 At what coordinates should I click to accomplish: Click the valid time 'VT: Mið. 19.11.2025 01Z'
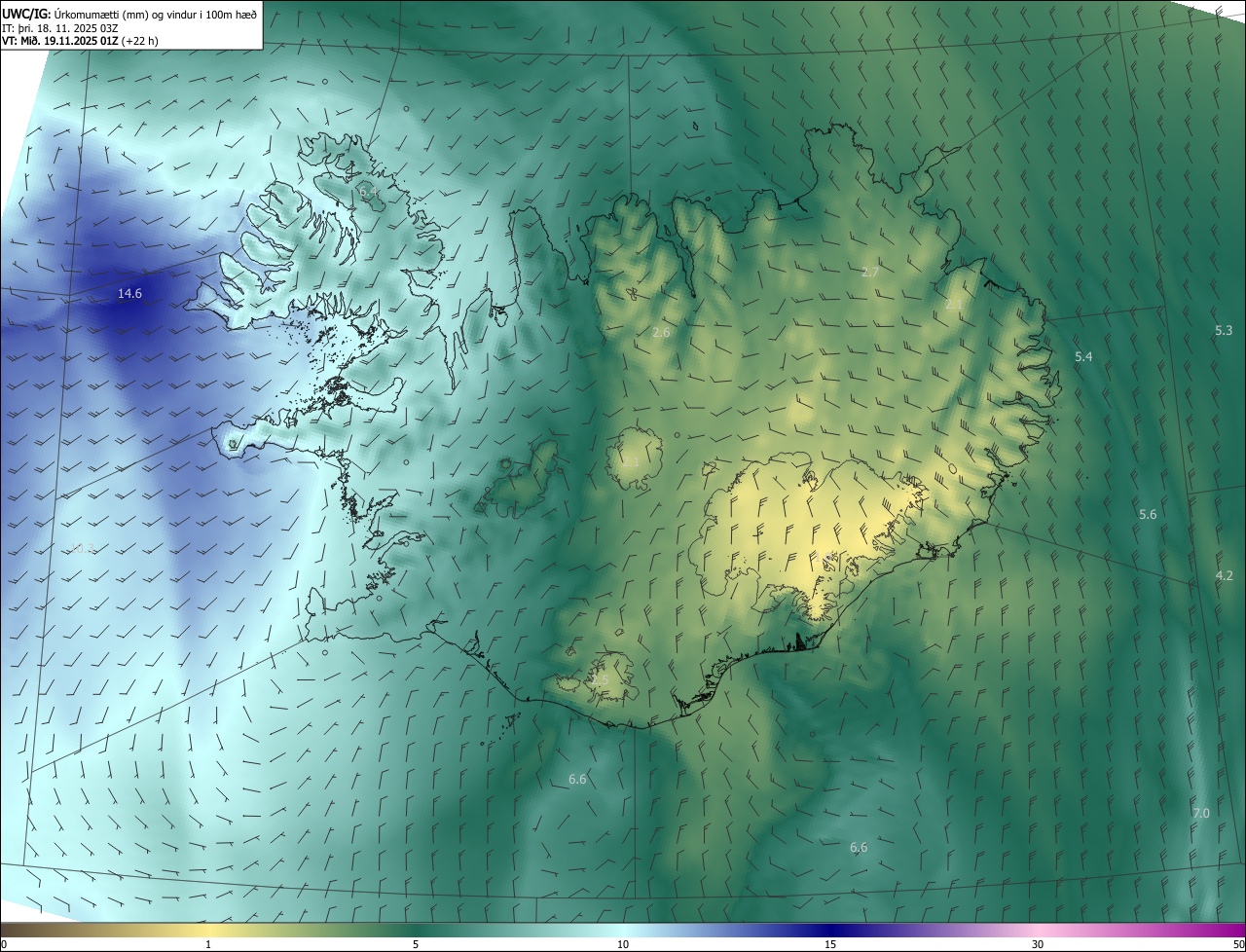coord(62,41)
